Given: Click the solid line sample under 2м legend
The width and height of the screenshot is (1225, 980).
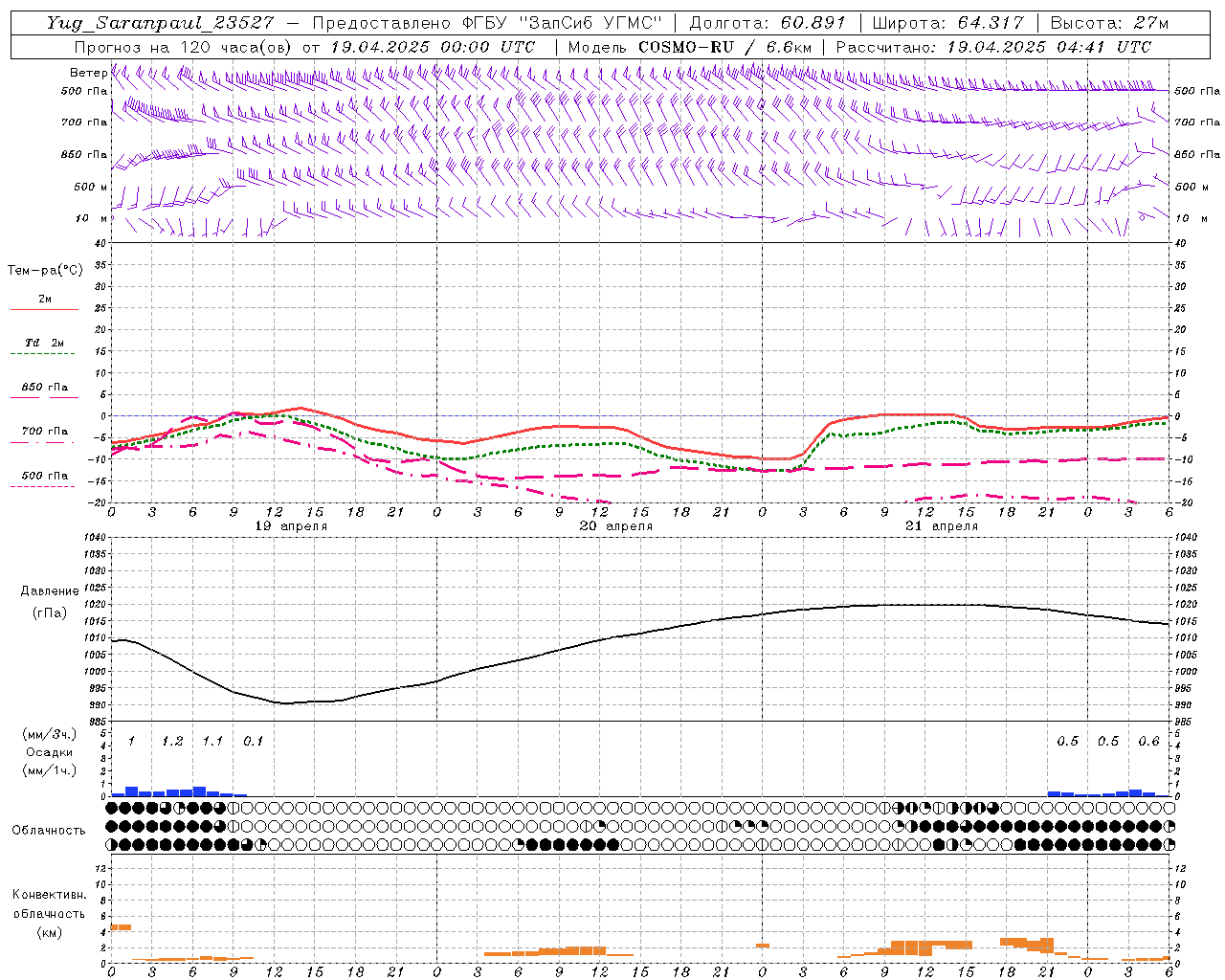Looking at the screenshot, I should click(x=44, y=310).
